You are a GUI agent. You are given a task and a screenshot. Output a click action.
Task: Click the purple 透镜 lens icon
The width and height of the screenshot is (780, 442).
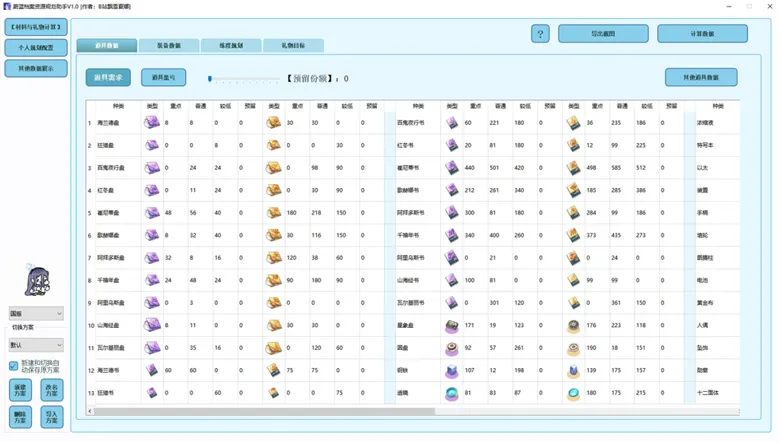[x=452, y=393]
